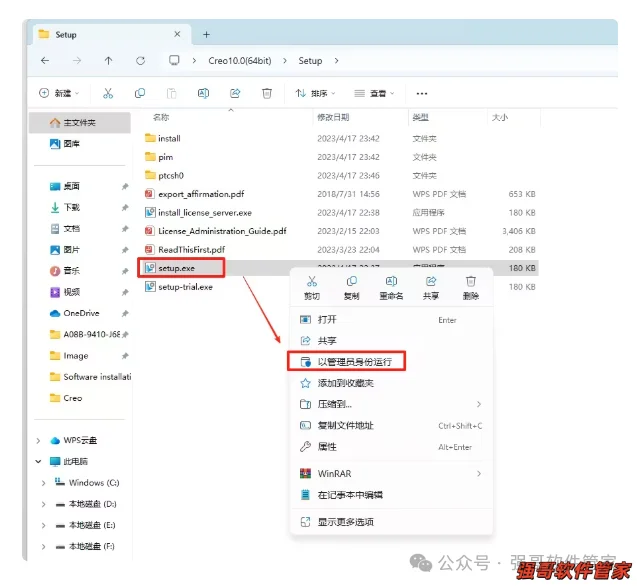Viewport: 637px width, 588px height.
Task: Sort by 修改日期 column header
Action: (333, 117)
